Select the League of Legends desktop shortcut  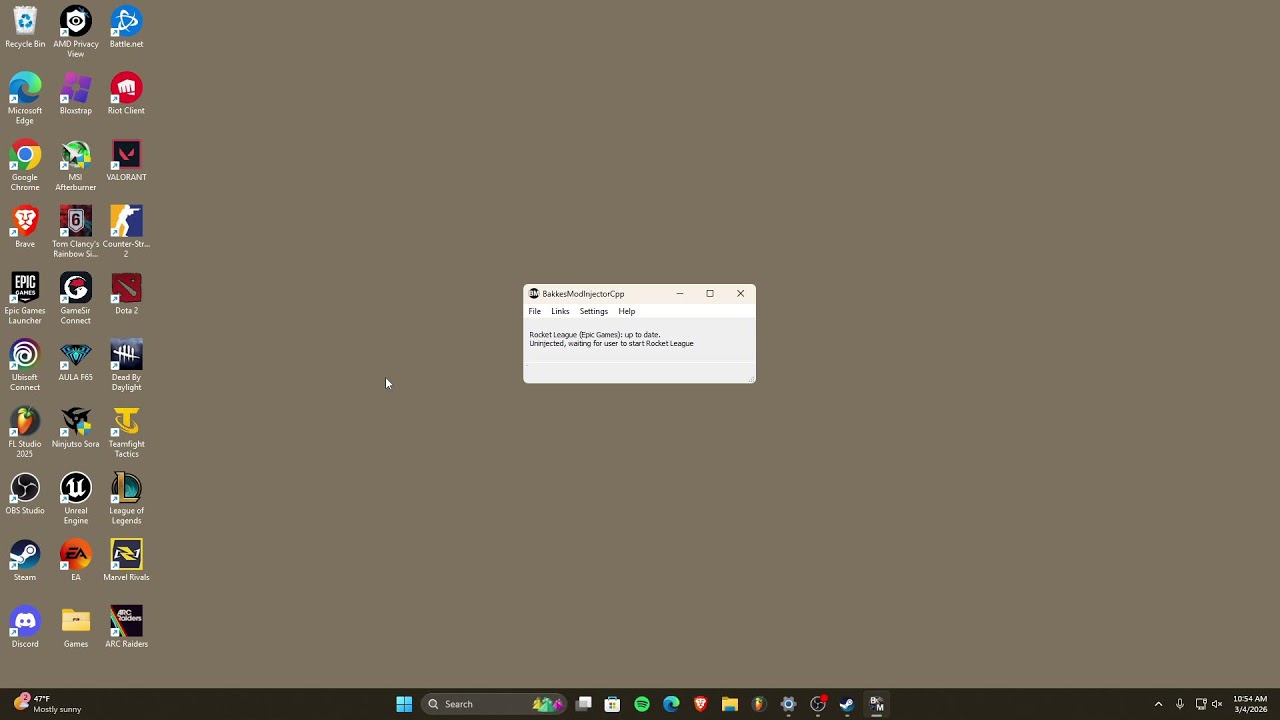tap(126, 499)
